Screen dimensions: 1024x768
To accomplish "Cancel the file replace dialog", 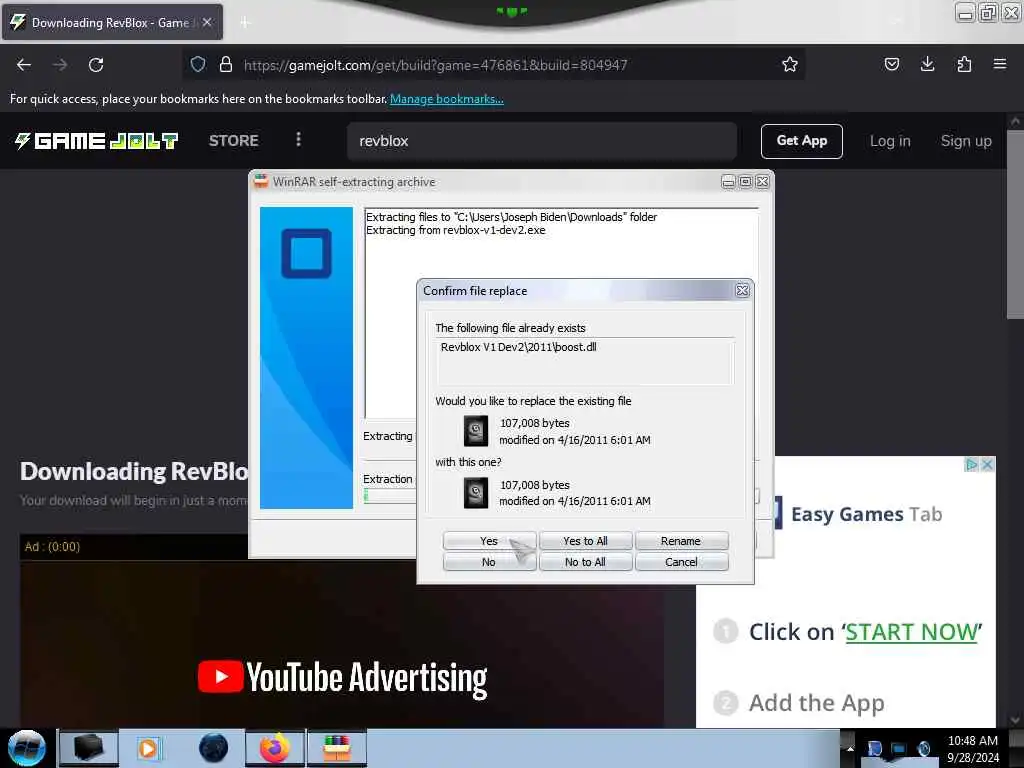I will 681,562.
